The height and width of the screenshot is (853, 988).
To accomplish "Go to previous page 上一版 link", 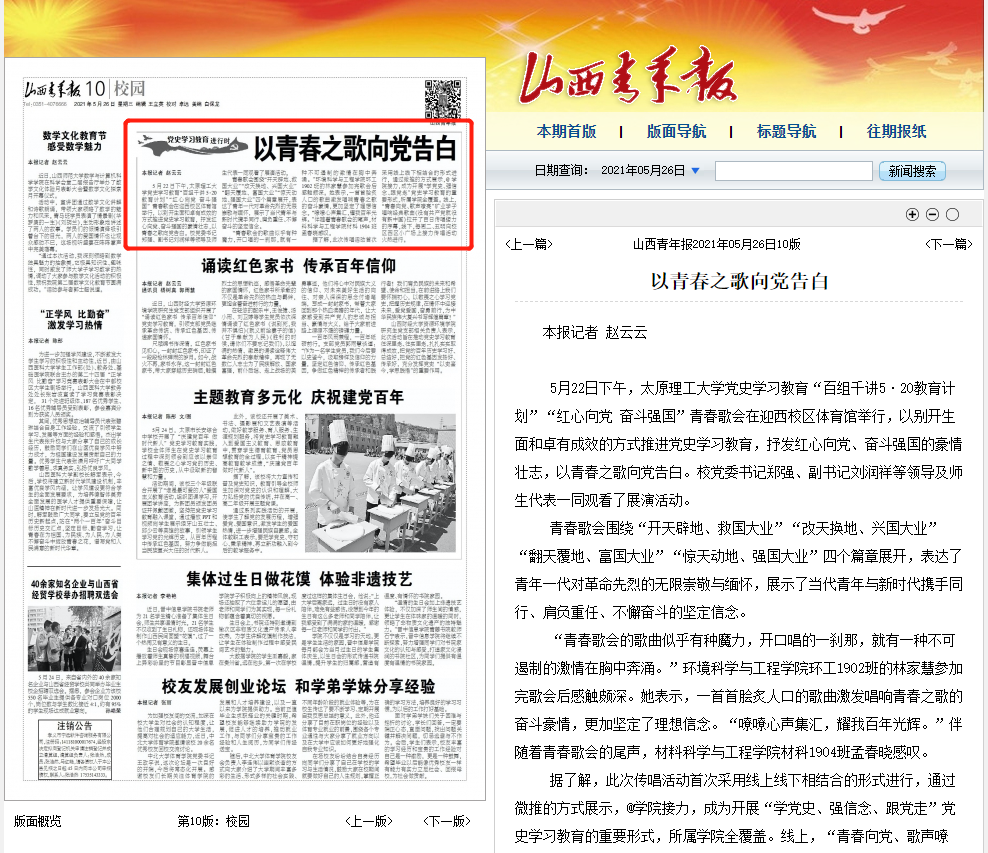I will pos(368,821).
